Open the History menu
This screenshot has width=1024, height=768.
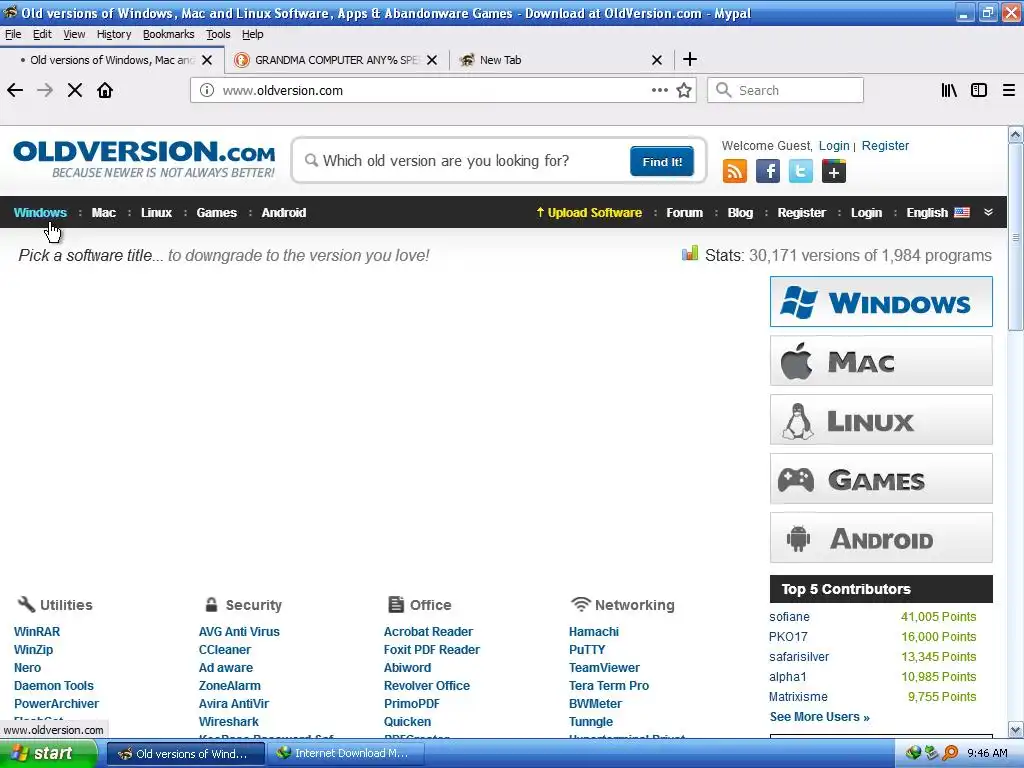pos(114,34)
